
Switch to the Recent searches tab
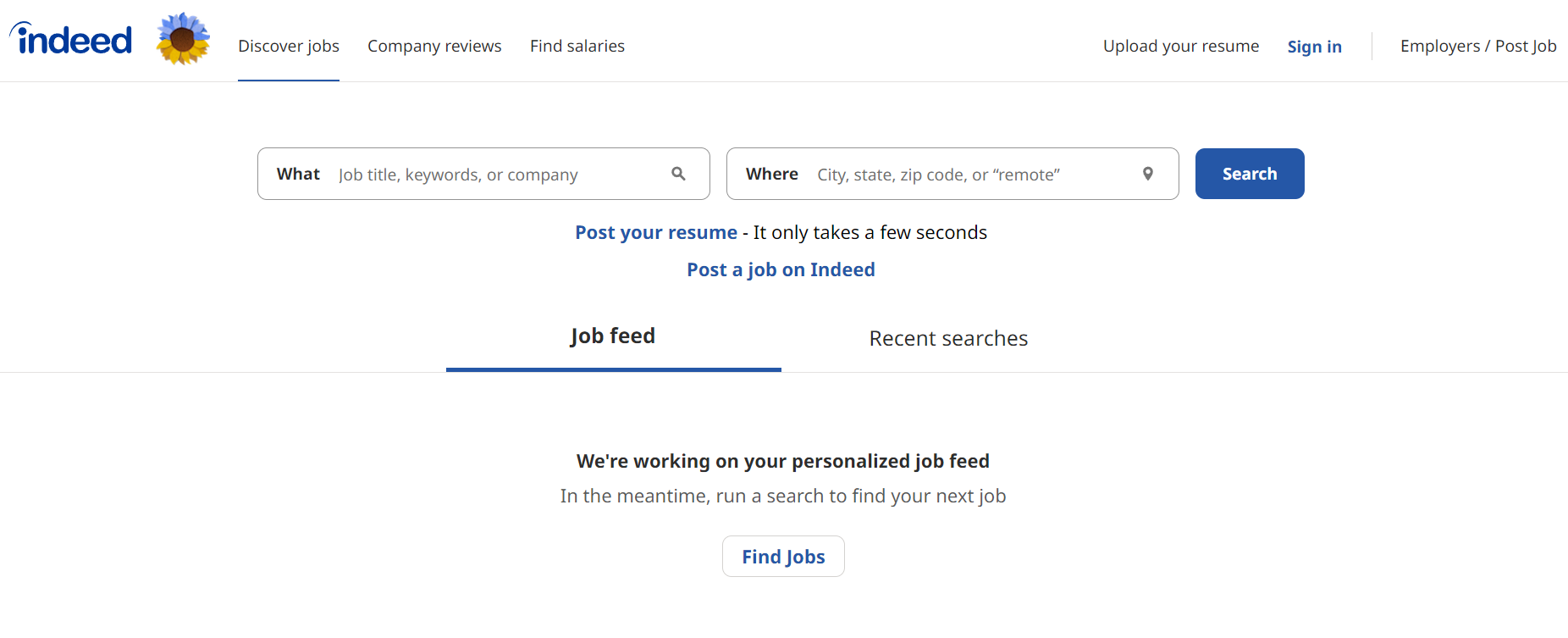click(948, 338)
